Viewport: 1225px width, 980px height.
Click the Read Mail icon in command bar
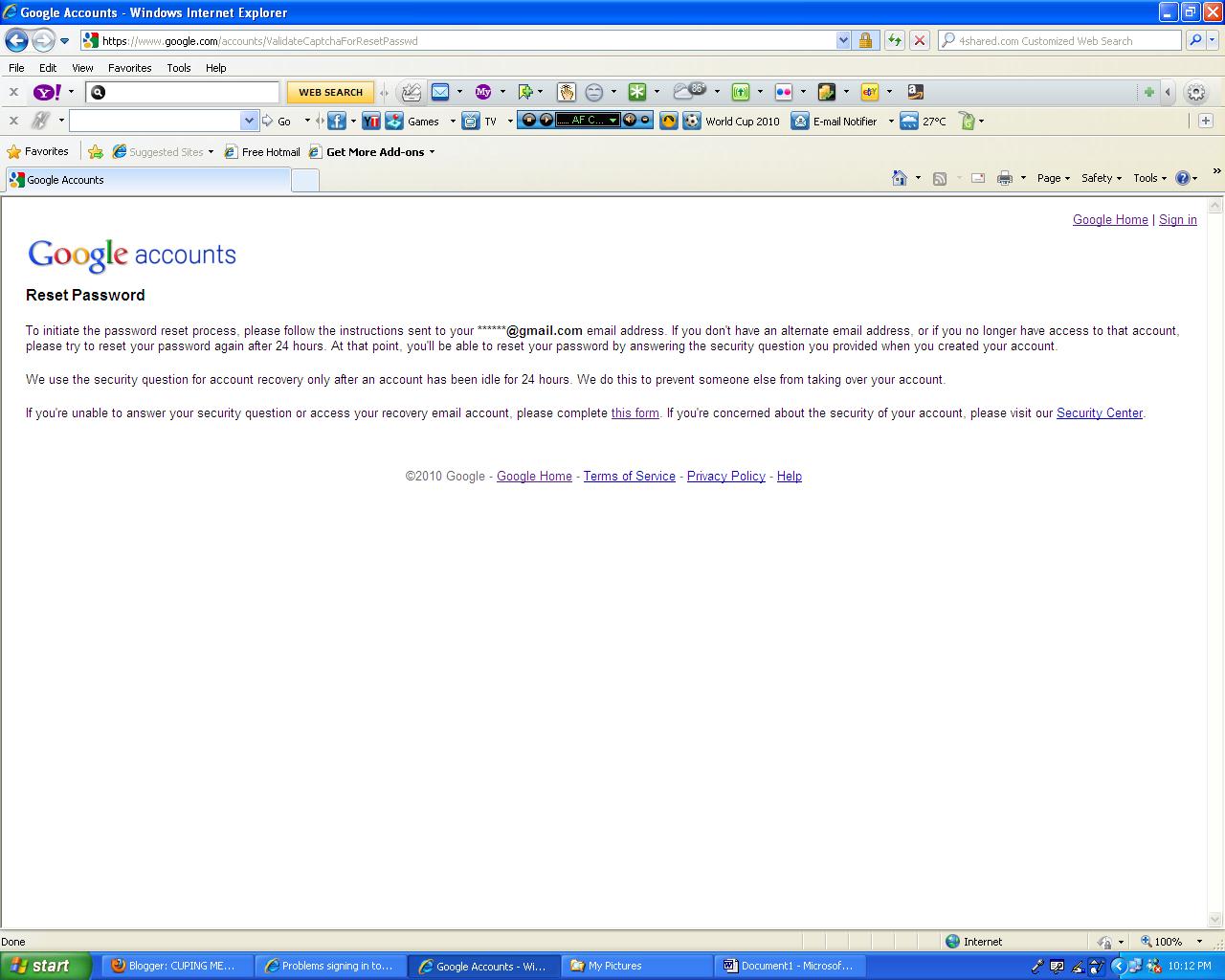[978, 178]
